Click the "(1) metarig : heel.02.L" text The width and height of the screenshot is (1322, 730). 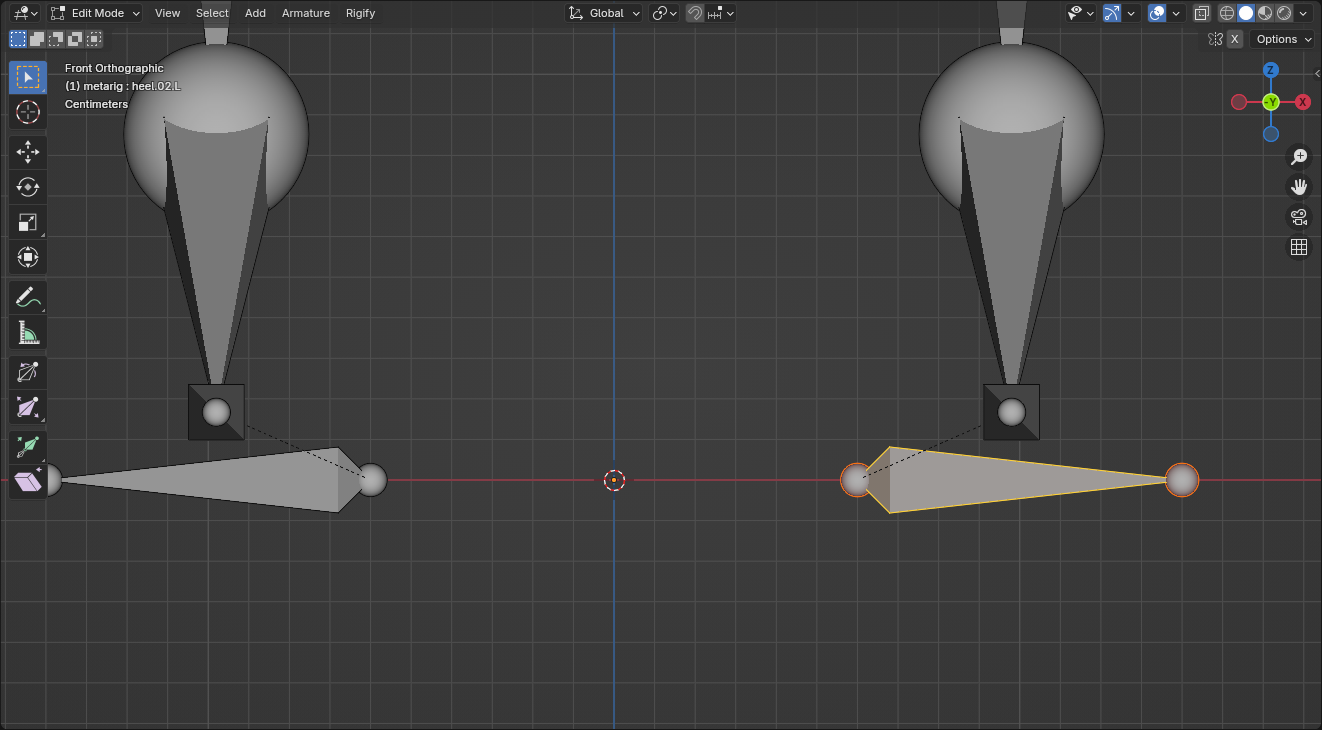coord(123,86)
